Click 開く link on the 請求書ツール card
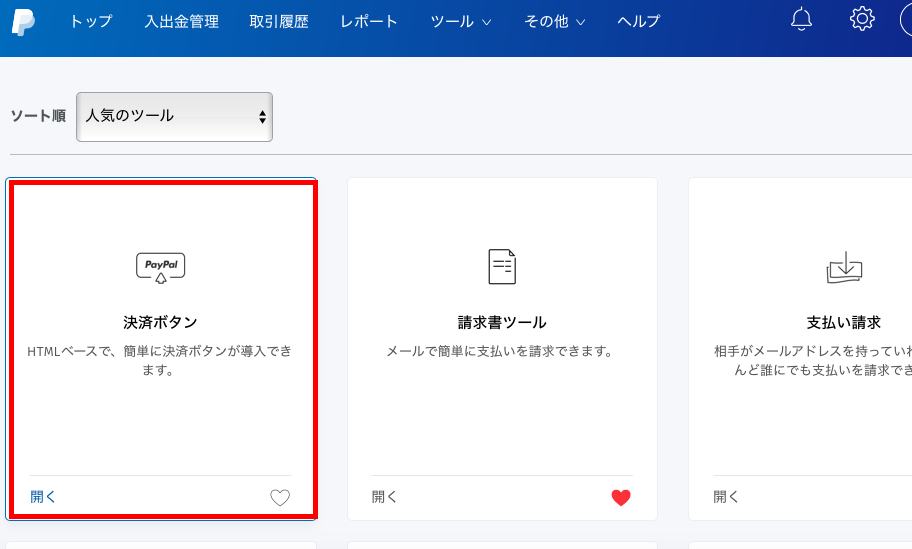The height and width of the screenshot is (549, 912). click(x=385, y=496)
